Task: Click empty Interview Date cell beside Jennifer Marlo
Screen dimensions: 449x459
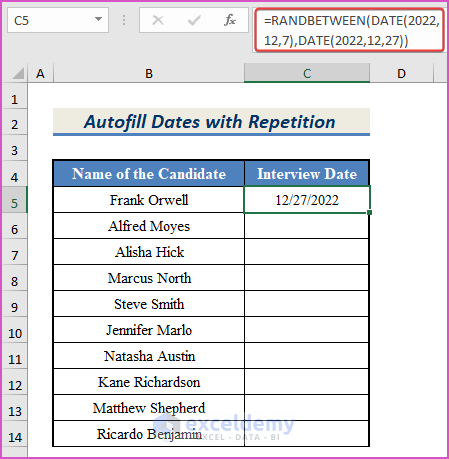Action: click(307, 330)
